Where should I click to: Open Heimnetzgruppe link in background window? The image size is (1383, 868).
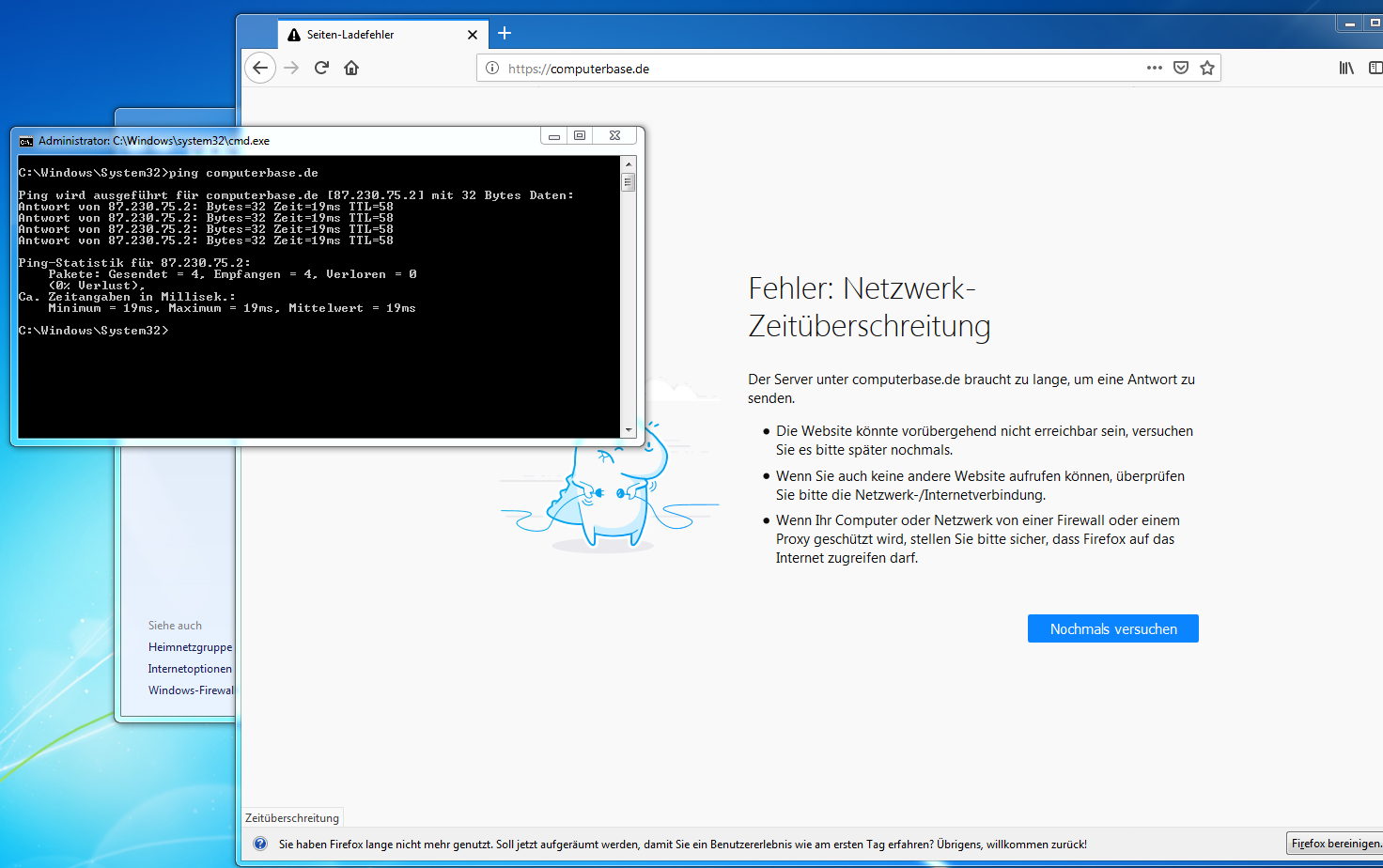[x=190, y=647]
